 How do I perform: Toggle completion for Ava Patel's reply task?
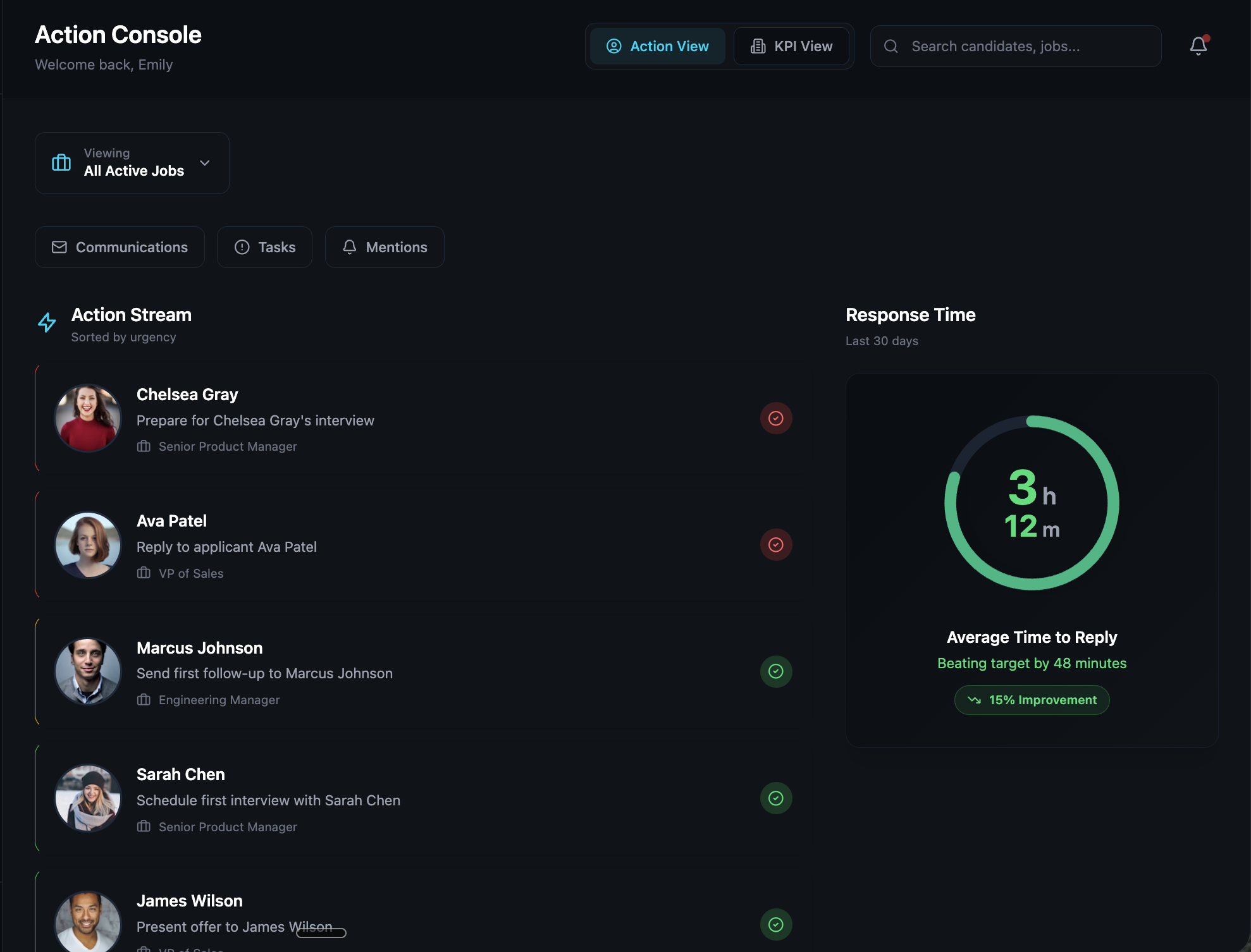point(776,544)
